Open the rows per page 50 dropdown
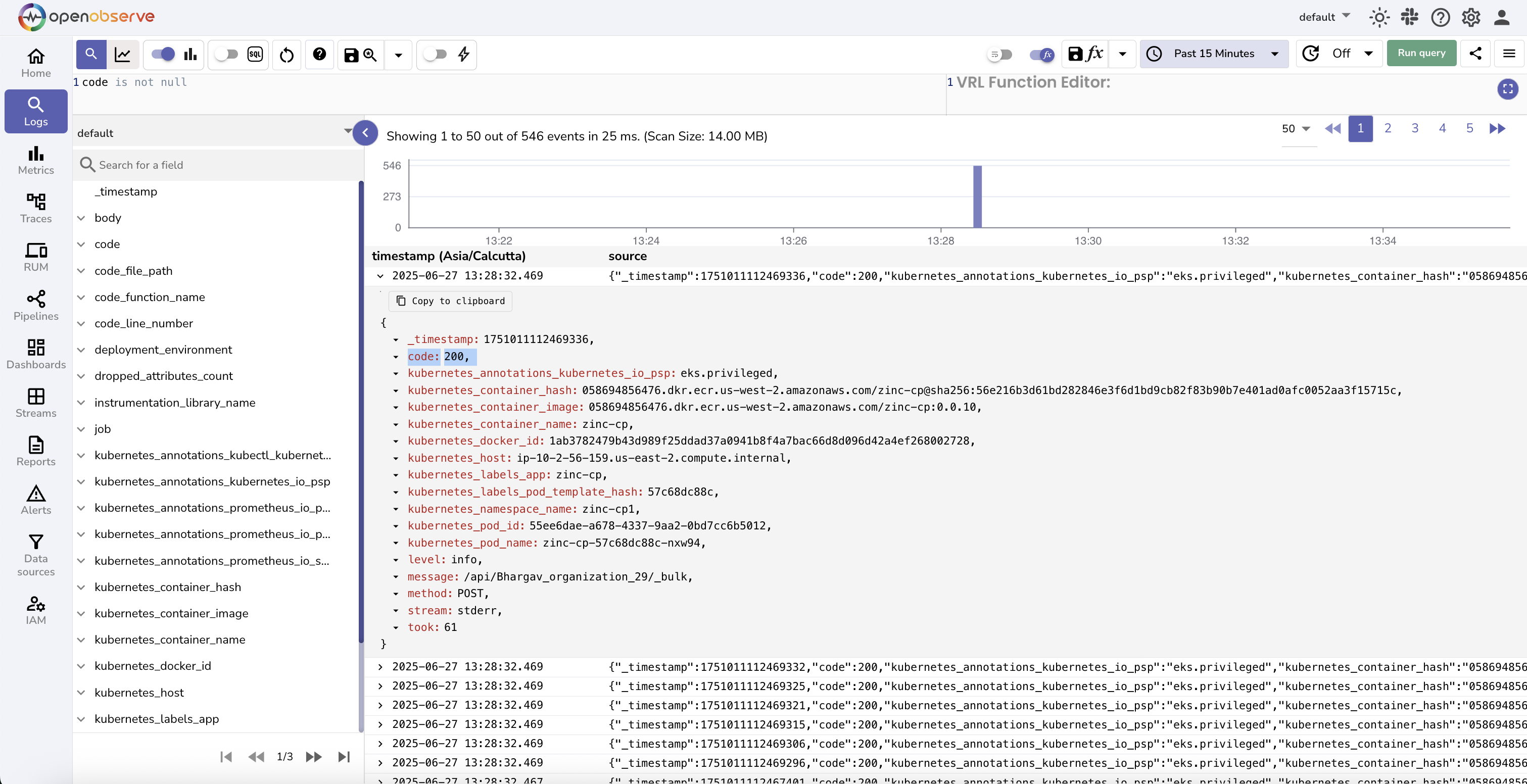Screen dimensions: 1527x784 [x=1295, y=129]
